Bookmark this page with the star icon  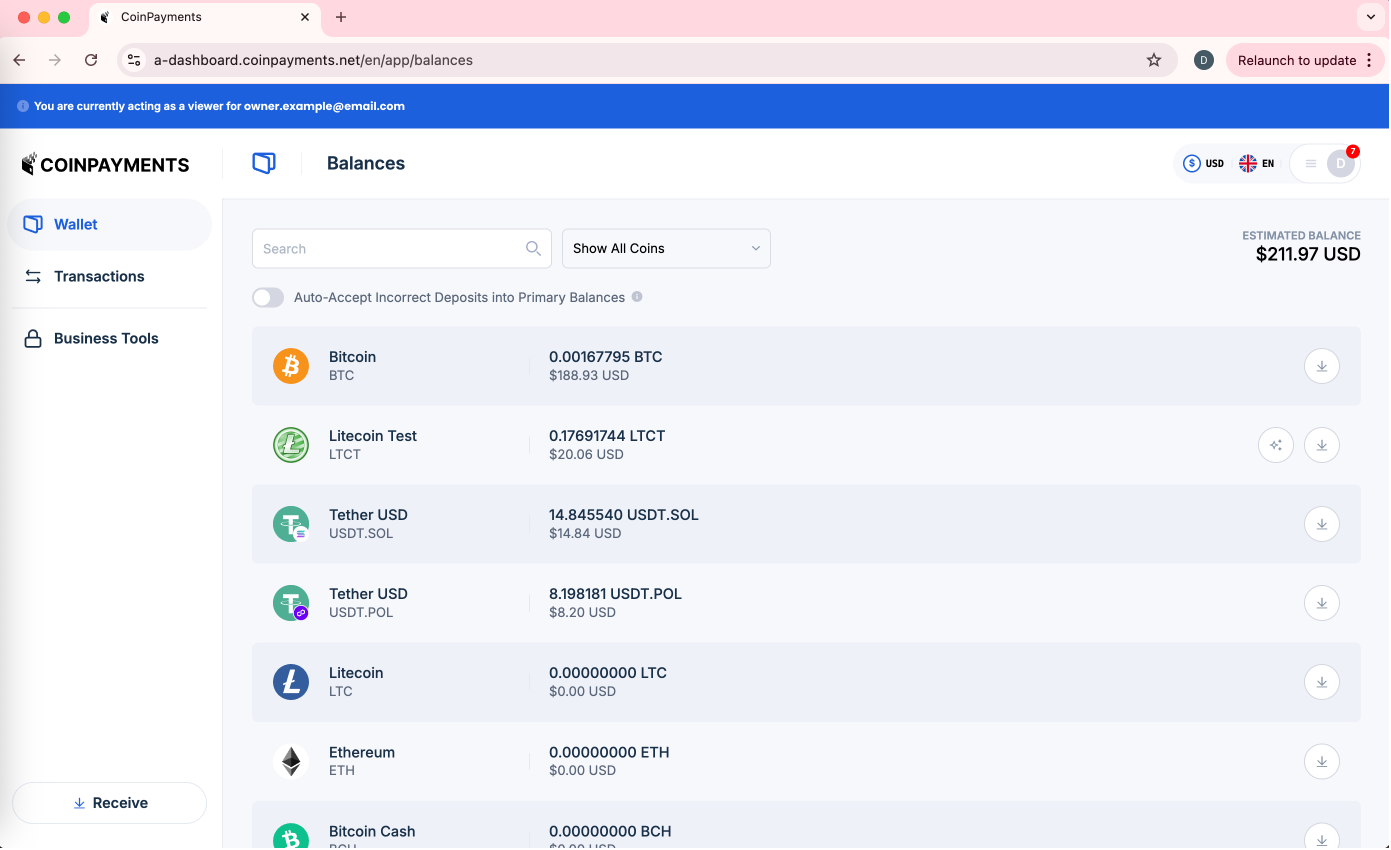(1153, 60)
